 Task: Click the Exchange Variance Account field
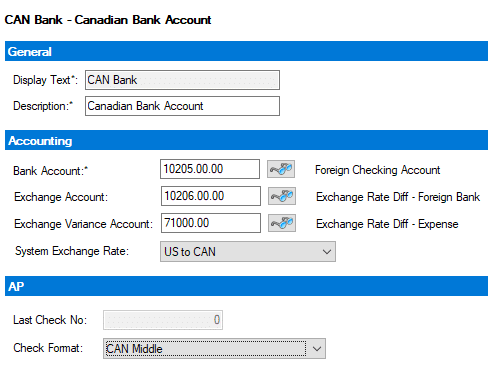(x=211, y=223)
